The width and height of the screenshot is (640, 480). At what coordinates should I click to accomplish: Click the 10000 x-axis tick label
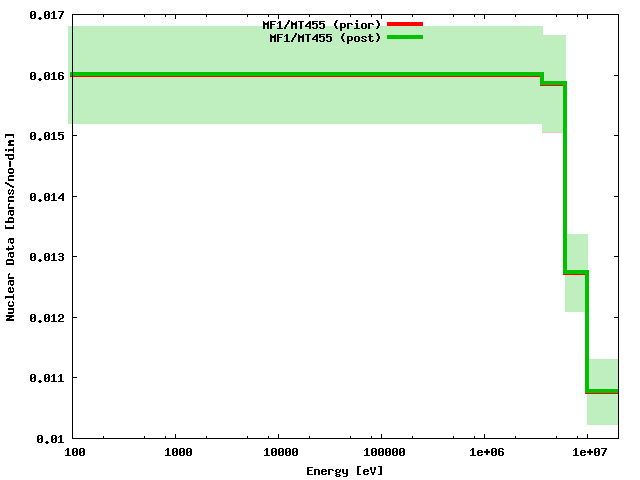tap(278, 453)
